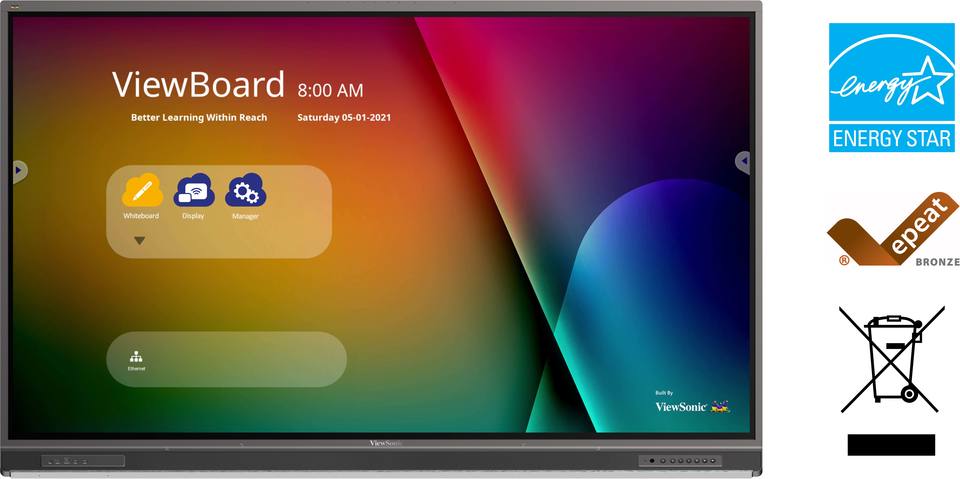Open the left side toolbar arrow

(18, 171)
